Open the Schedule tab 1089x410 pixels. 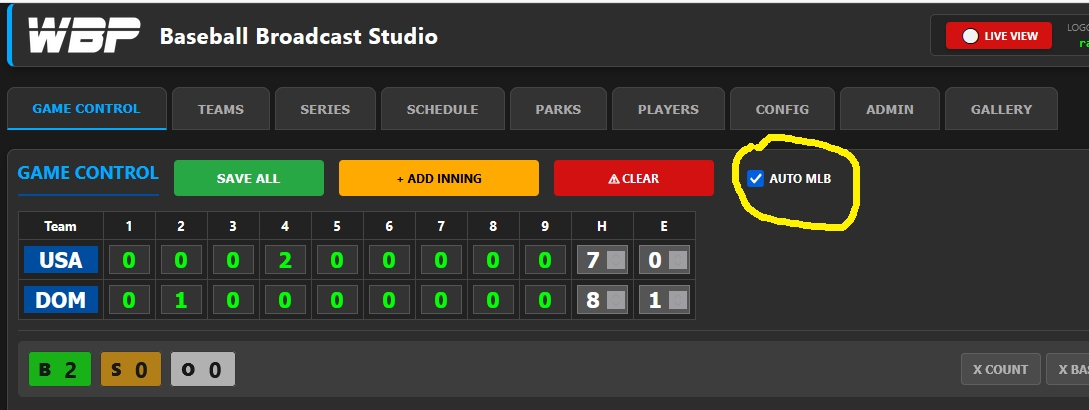442,109
